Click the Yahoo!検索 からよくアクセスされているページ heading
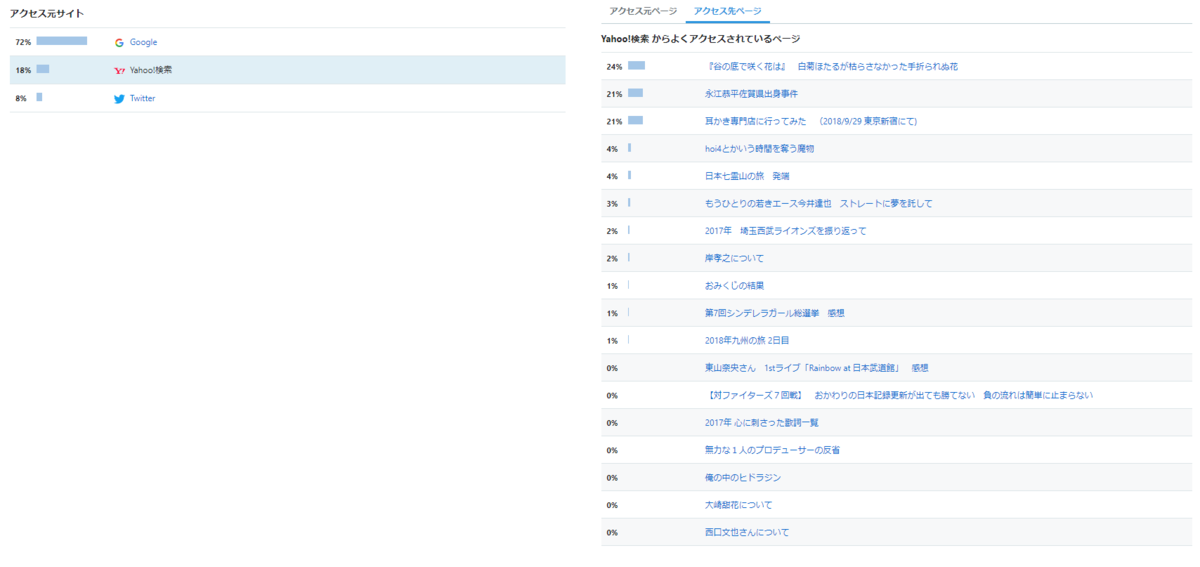Screen dimensions: 1200x567 (700, 38)
